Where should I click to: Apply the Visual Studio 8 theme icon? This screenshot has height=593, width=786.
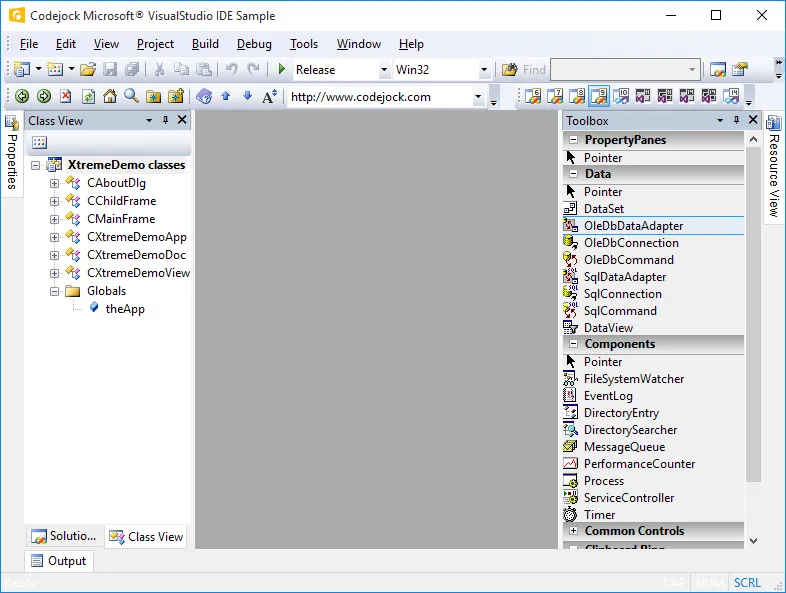click(577, 96)
